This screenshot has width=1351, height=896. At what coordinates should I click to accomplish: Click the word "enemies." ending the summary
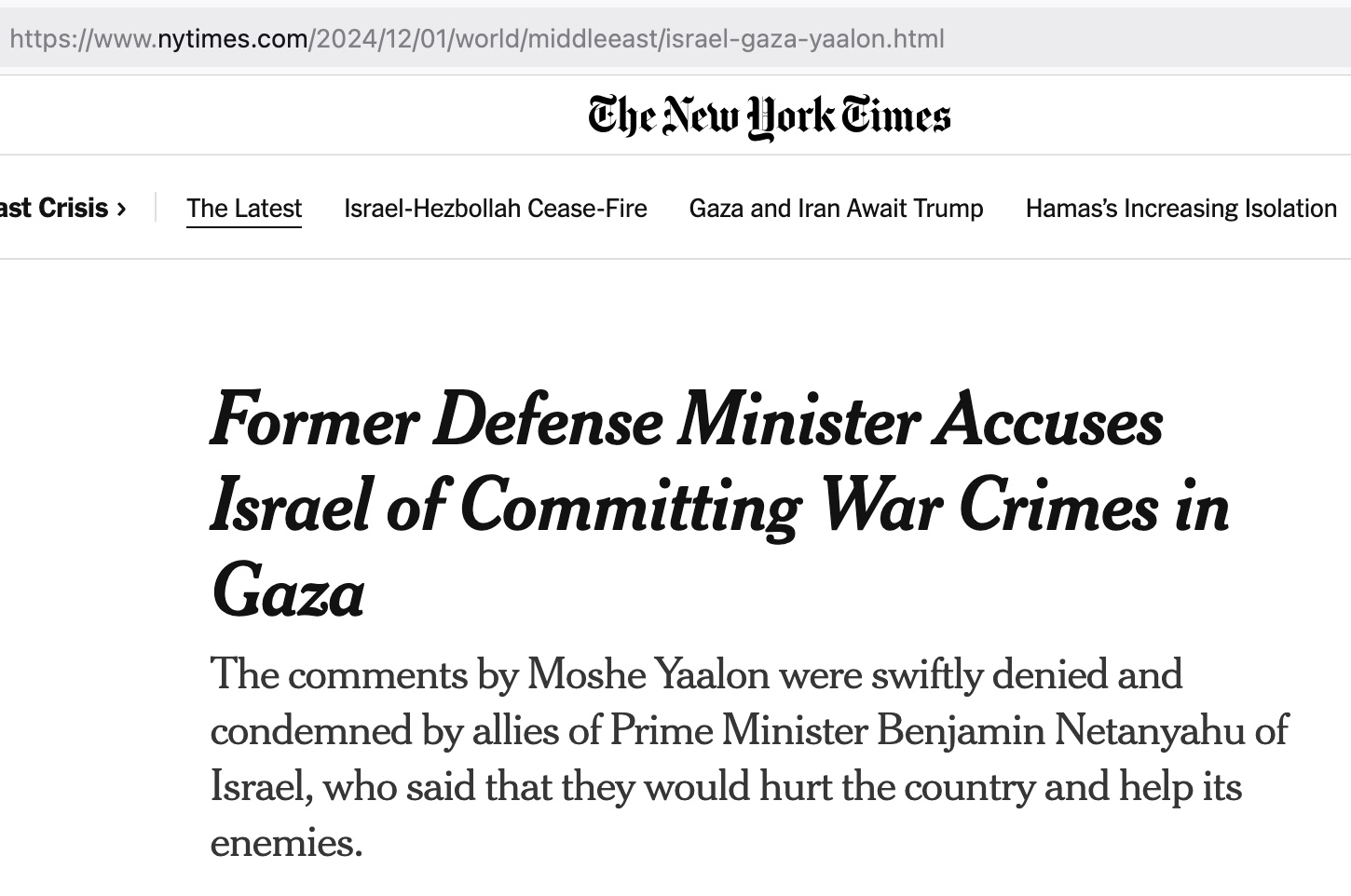[286, 842]
